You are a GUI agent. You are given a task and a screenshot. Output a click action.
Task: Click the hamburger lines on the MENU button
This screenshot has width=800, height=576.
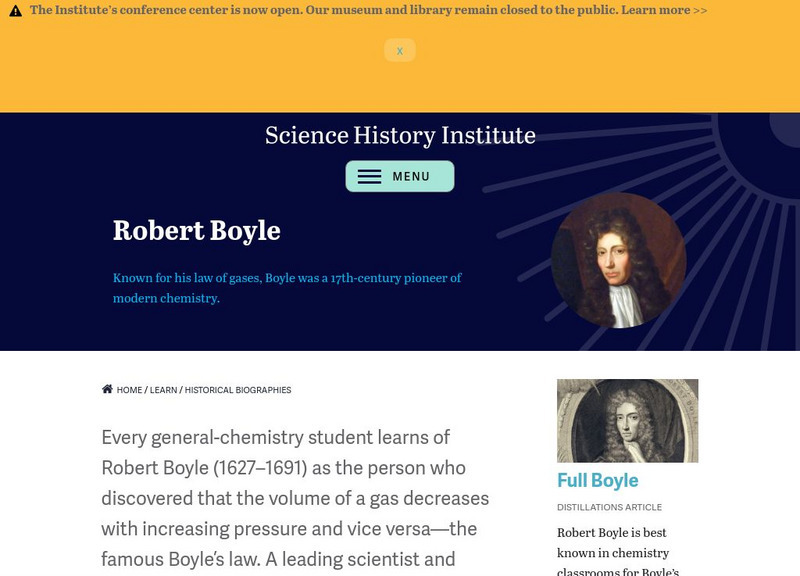coord(368,176)
